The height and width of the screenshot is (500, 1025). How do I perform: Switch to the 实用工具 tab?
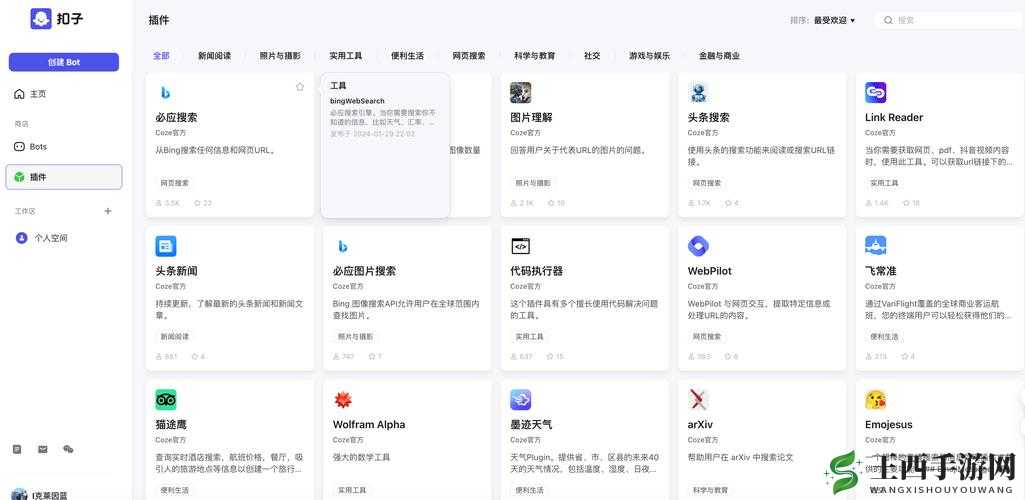pyautogui.click(x=345, y=56)
